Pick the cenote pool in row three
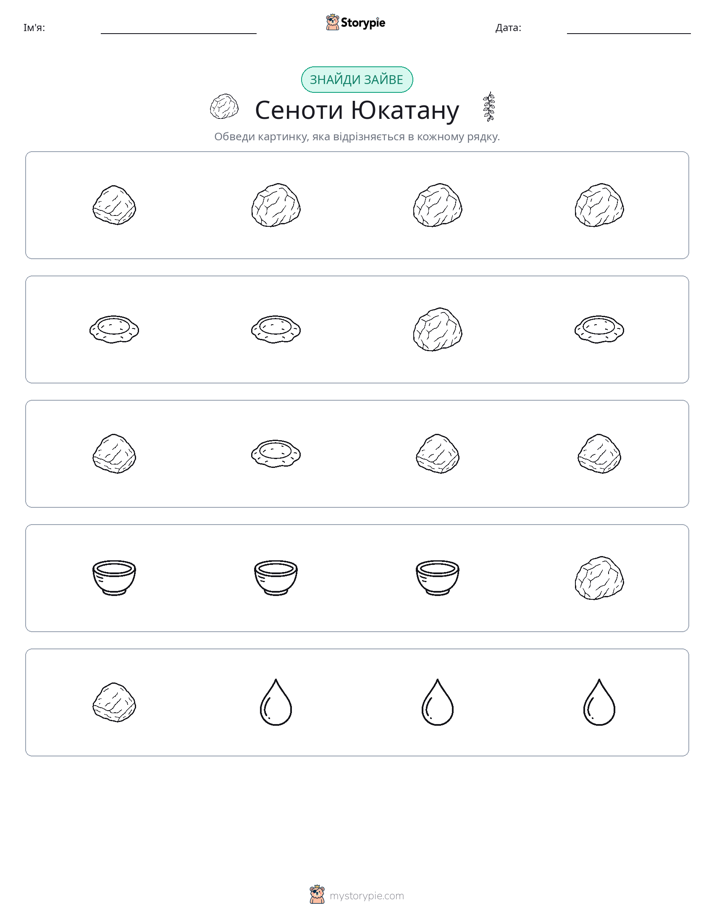Screen dimensions: 714x924 tap(276, 454)
